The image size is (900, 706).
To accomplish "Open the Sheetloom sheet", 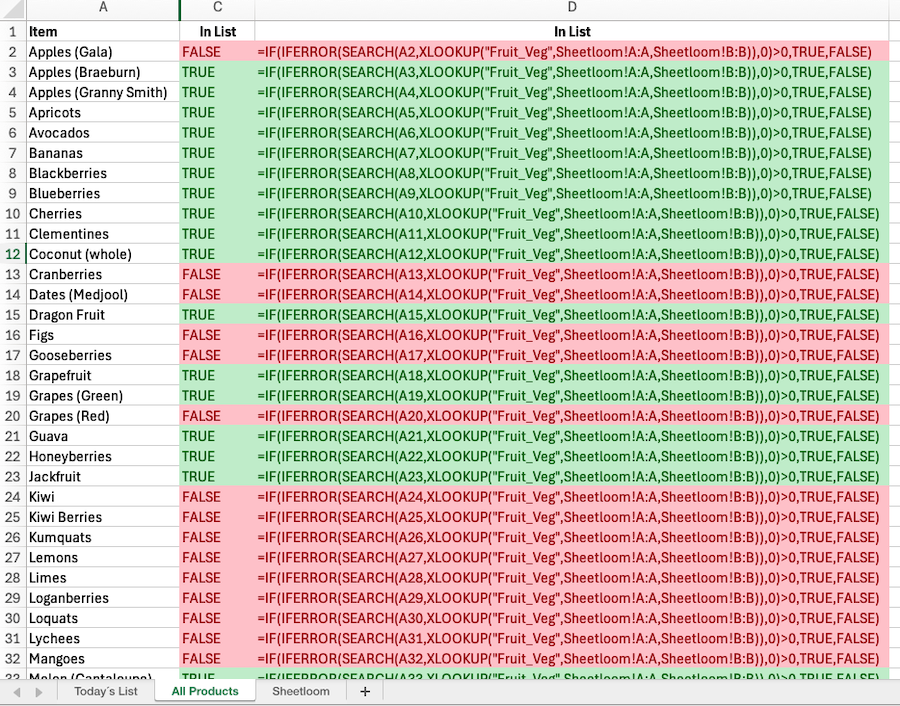I will (x=301, y=691).
